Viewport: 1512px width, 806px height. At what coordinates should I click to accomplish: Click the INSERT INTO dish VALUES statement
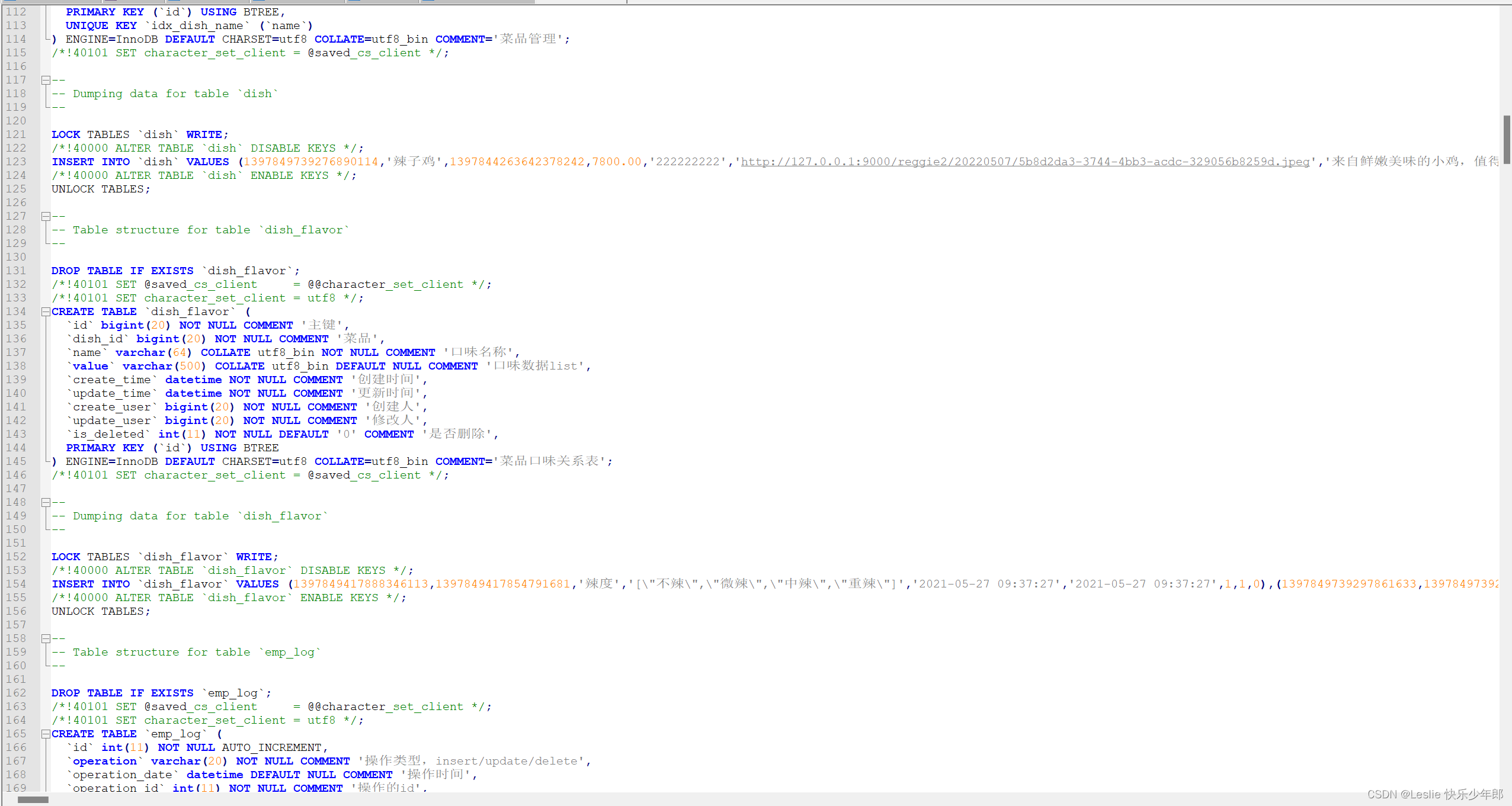(x=136, y=161)
